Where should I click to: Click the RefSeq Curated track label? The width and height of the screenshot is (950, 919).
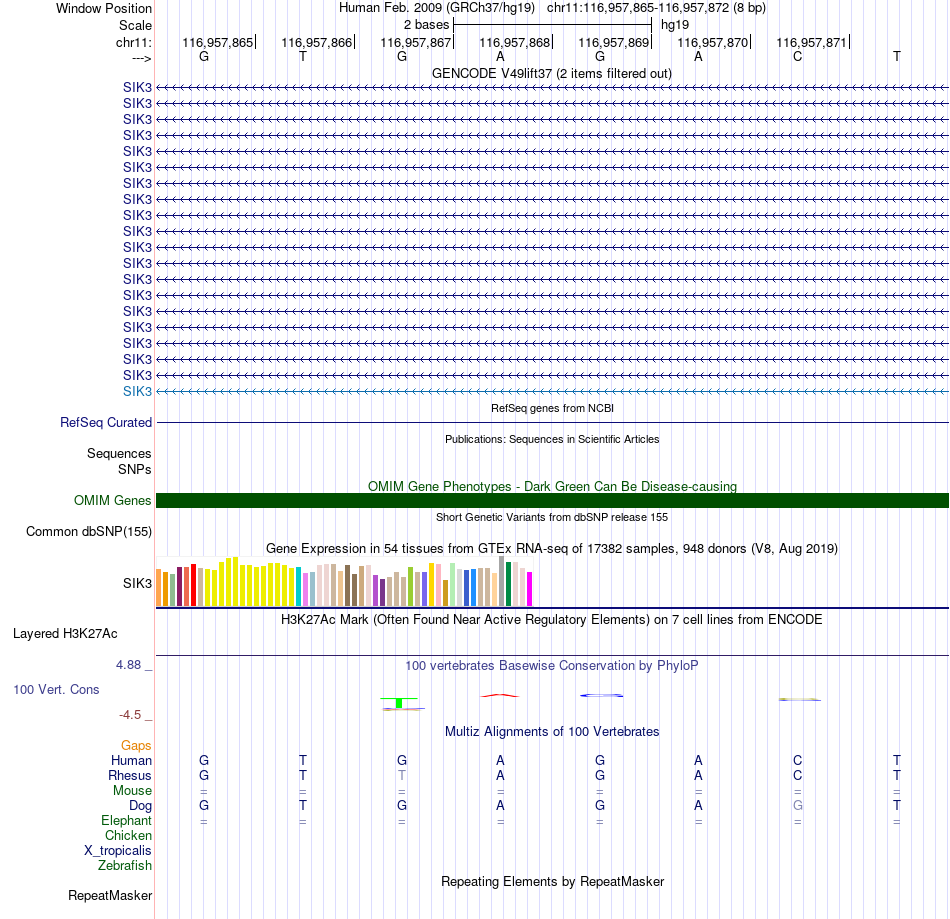[106, 422]
